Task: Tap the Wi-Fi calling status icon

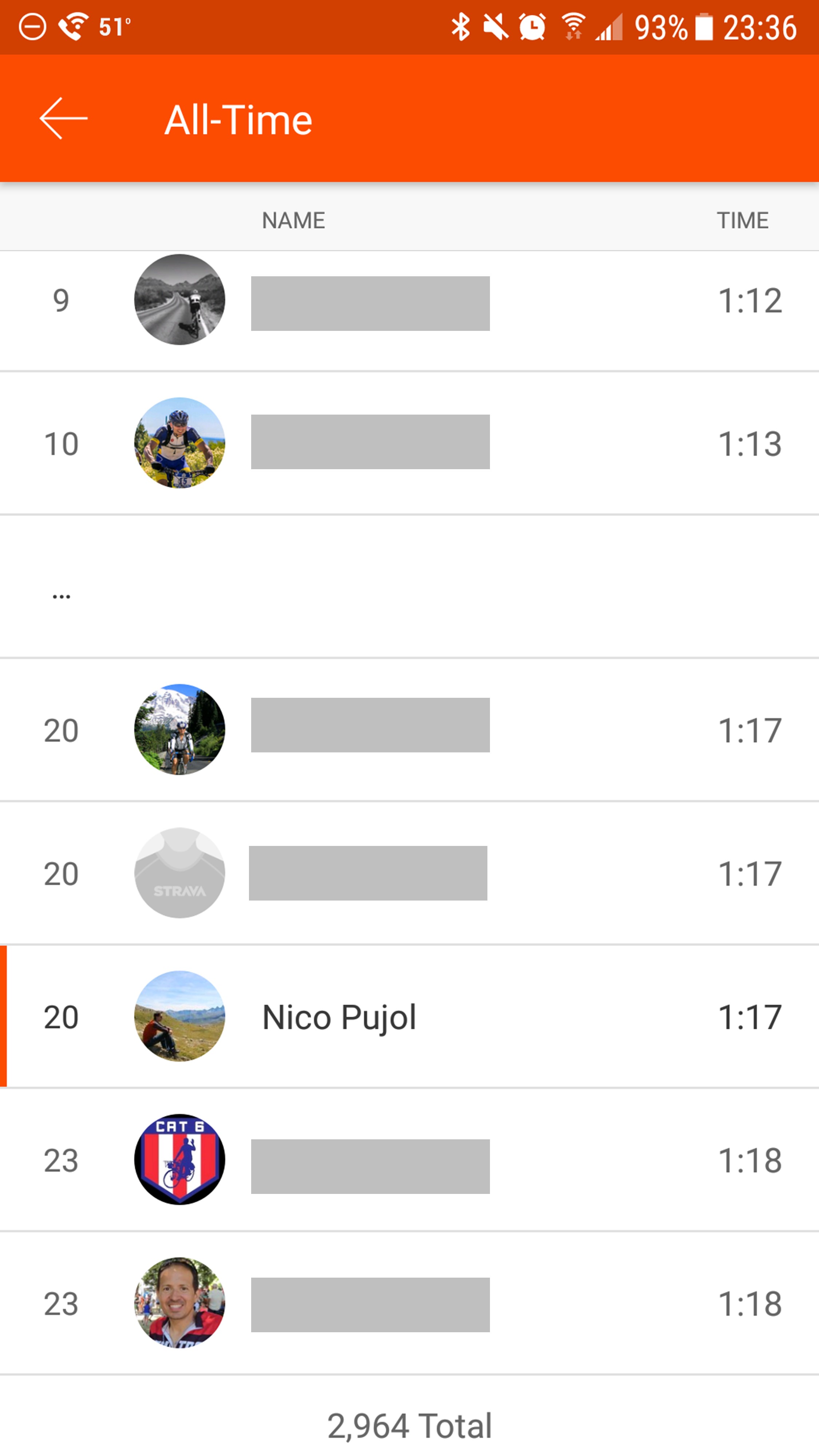Action: pos(74,27)
